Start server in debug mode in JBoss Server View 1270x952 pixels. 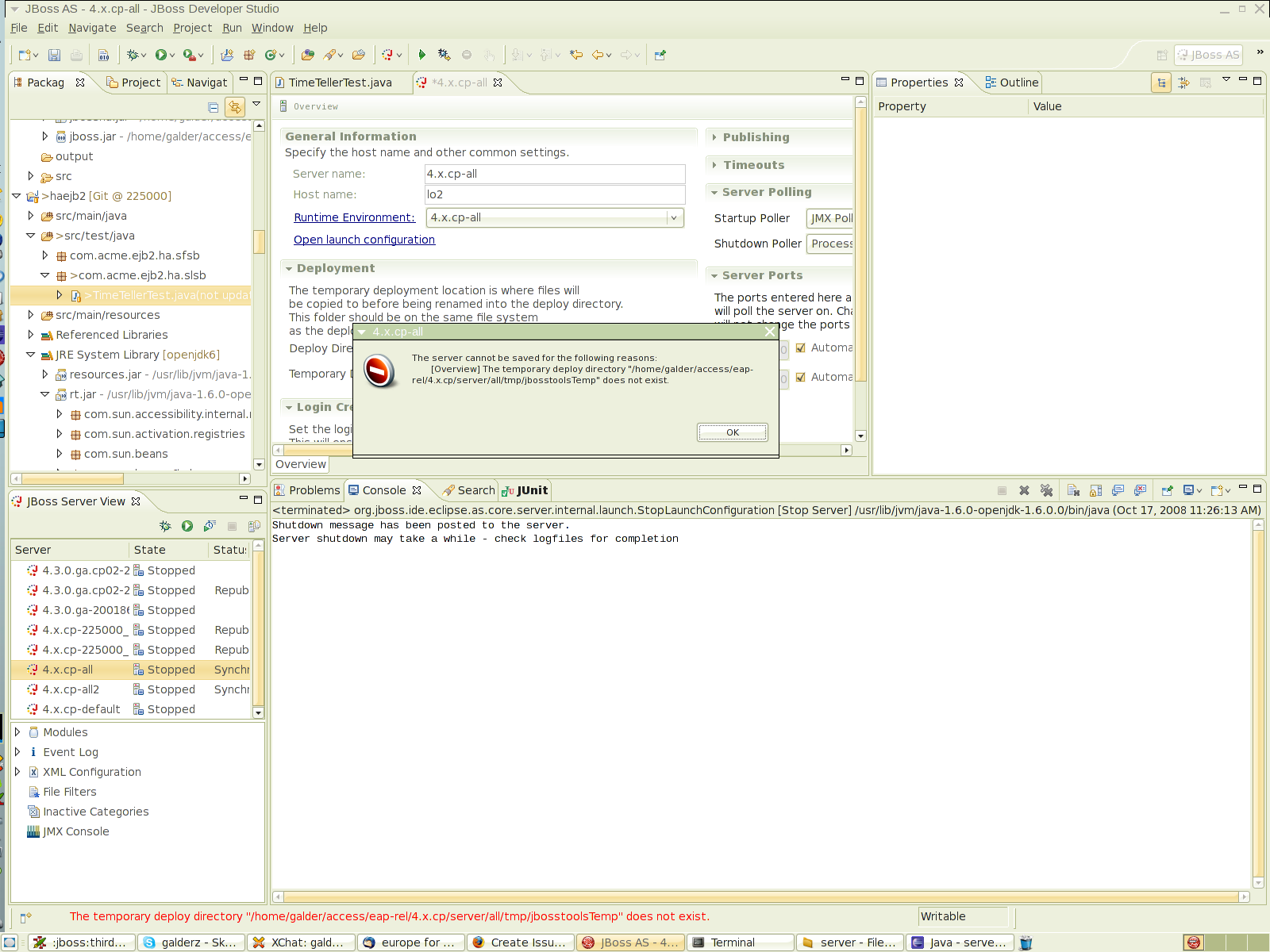tap(165, 526)
